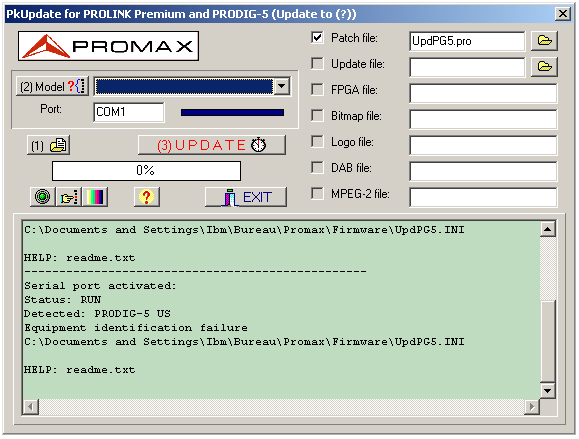The height and width of the screenshot is (439, 579).
Task: Click the 0% progress bar
Action: [x=146, y=171]
